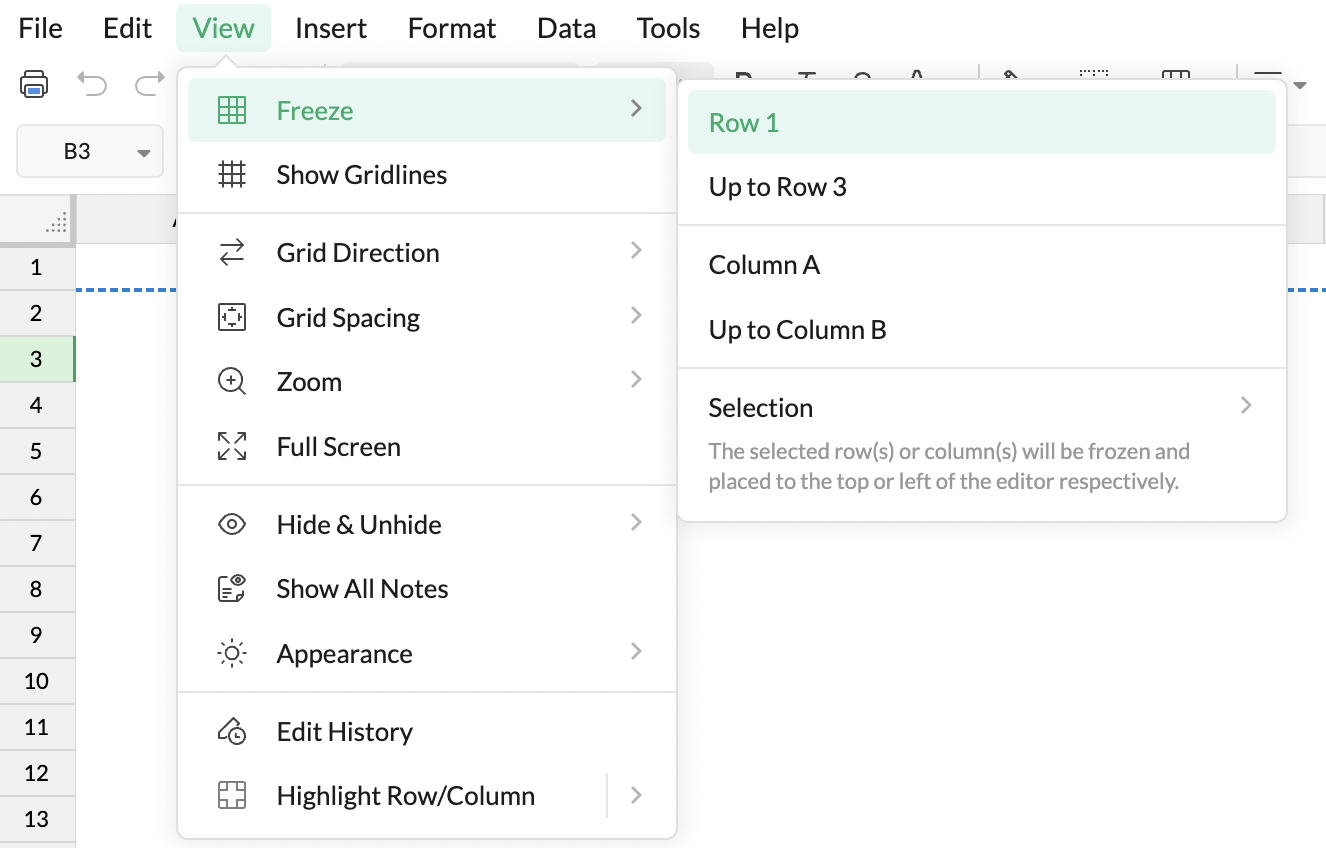The width and height of the screenshot is (1326, 848).
Task: Select row header 2
Action: (x=37, y=313)
